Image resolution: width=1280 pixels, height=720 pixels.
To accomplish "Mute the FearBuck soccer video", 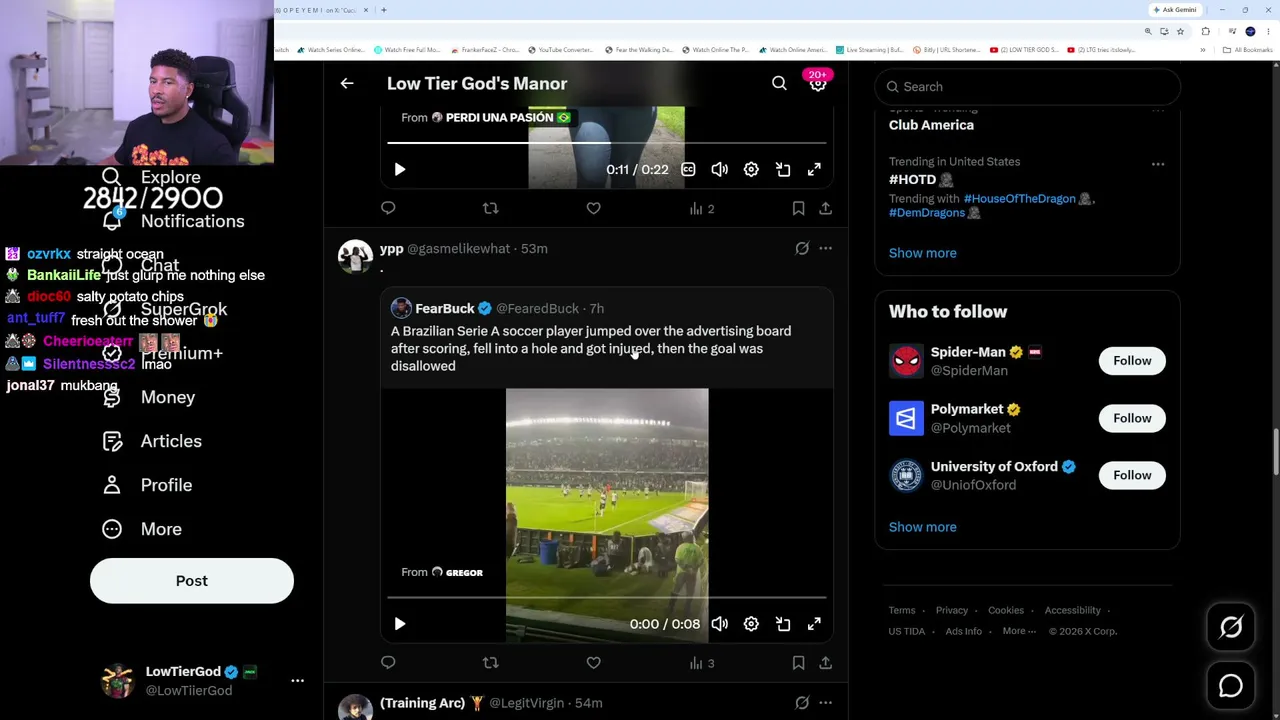I will pyautogui.click(x=719, y=624).
